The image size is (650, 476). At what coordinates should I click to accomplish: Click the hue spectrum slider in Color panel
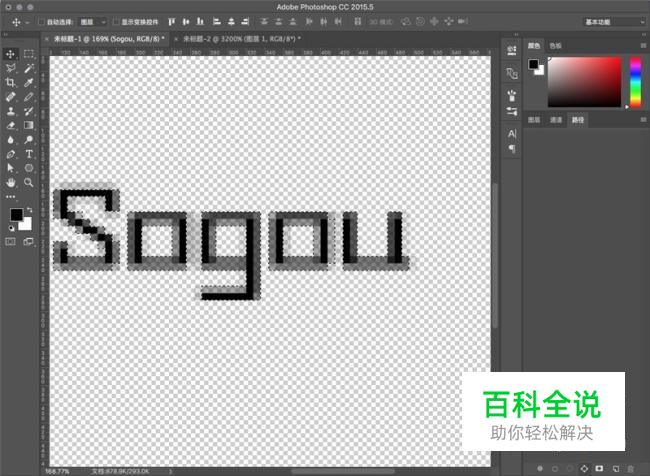[635, 82]
